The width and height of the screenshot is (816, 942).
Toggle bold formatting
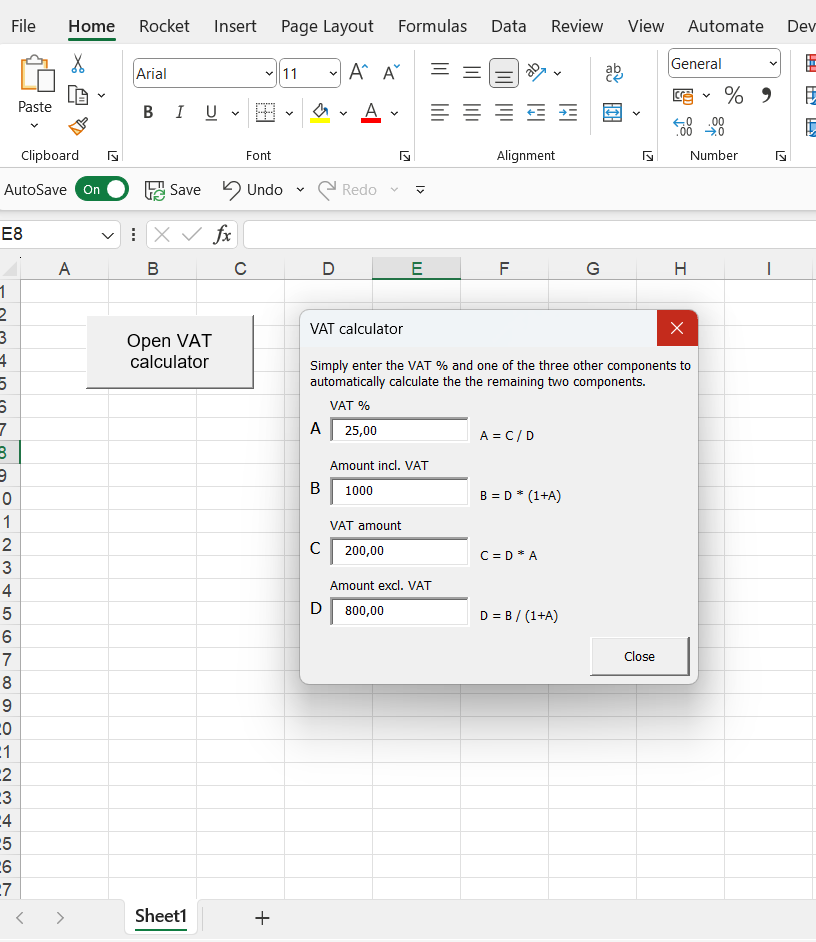click(148, 113)
